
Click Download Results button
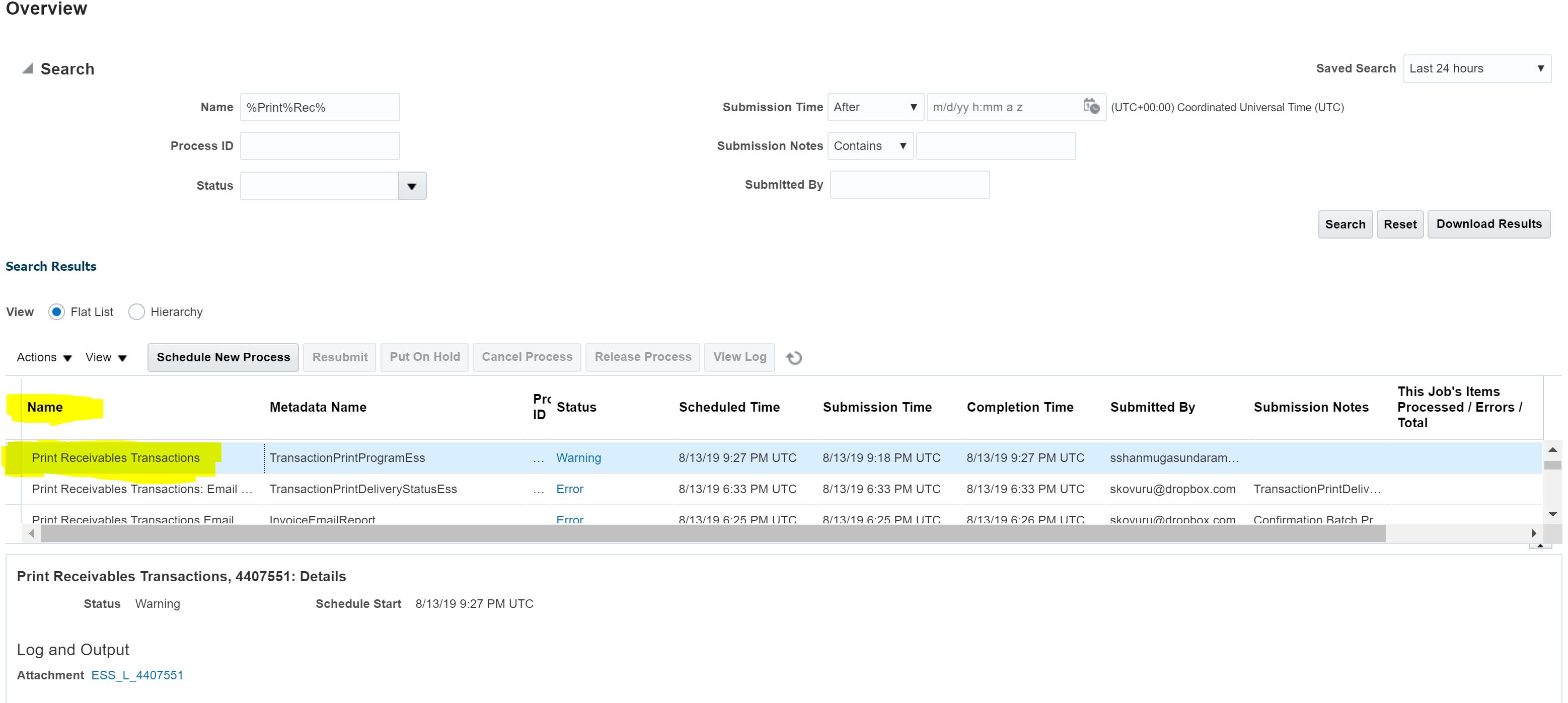[x=1489, y=224]
